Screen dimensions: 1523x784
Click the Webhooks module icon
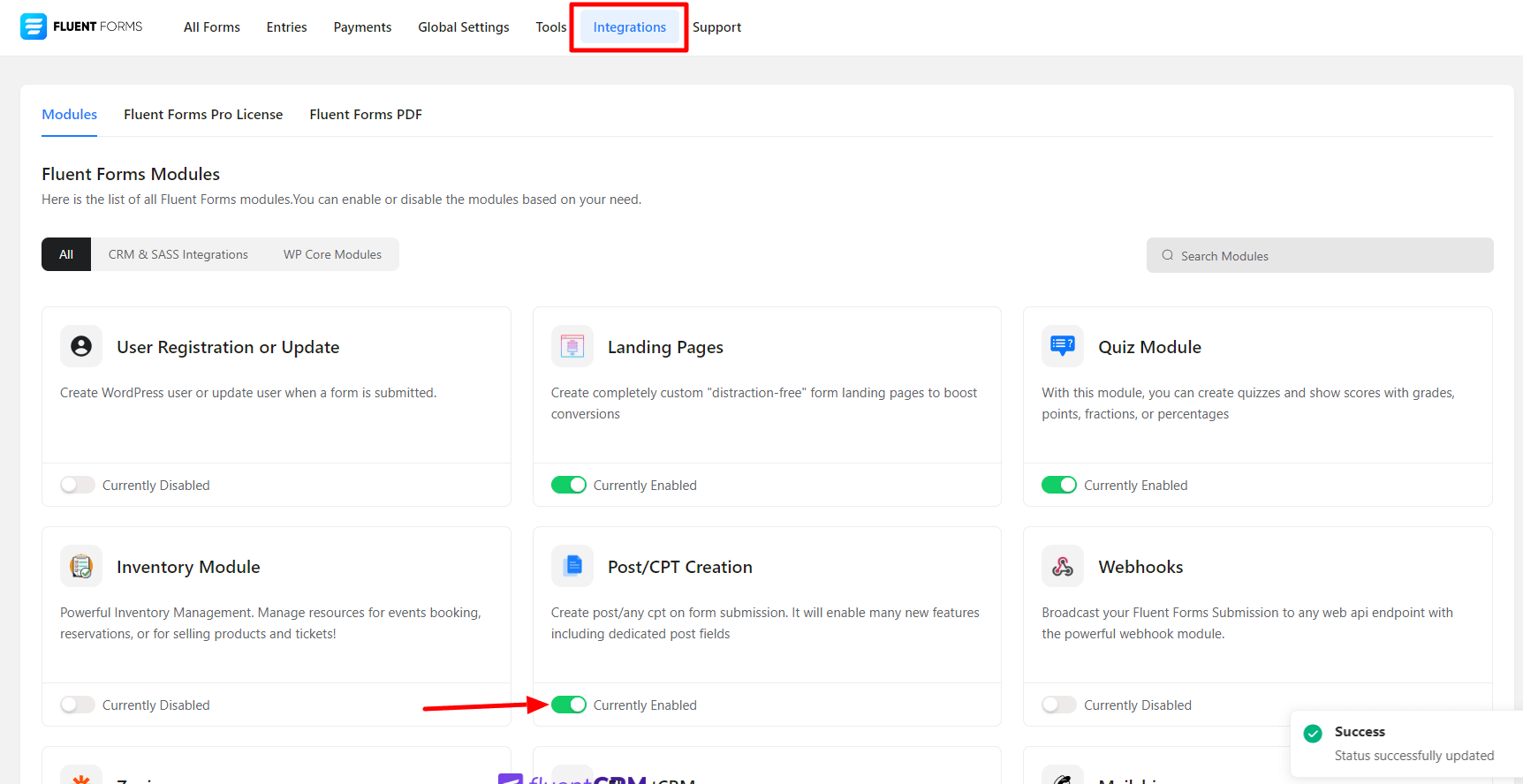tap(1063, 566)
